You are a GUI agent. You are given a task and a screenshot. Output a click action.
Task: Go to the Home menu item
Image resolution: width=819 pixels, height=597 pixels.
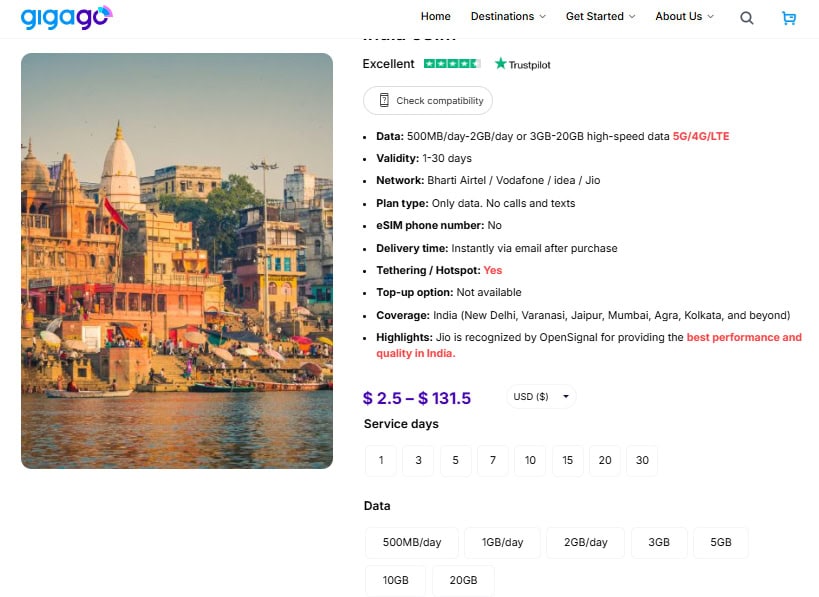[x=435, y=16]
